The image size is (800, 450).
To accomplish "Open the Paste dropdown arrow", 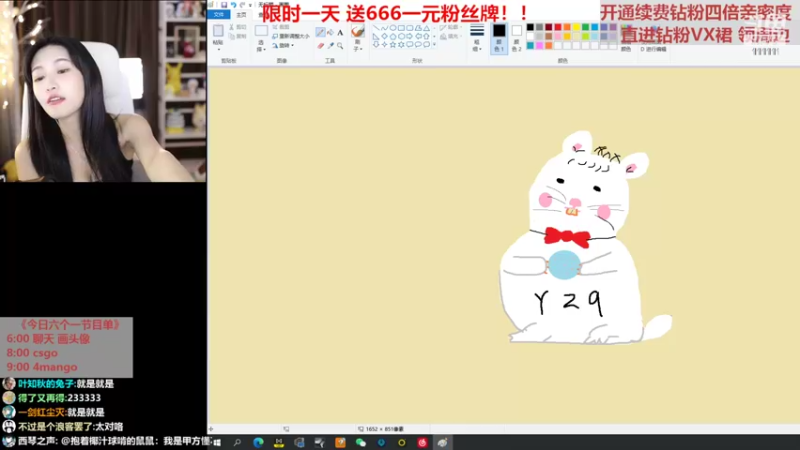I will [219, 49].
